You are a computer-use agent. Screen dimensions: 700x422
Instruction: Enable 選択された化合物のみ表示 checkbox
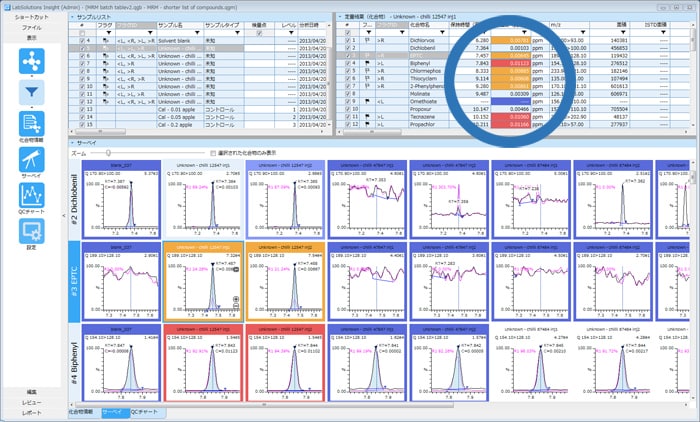pyautogui.click(x=213, y=153)
